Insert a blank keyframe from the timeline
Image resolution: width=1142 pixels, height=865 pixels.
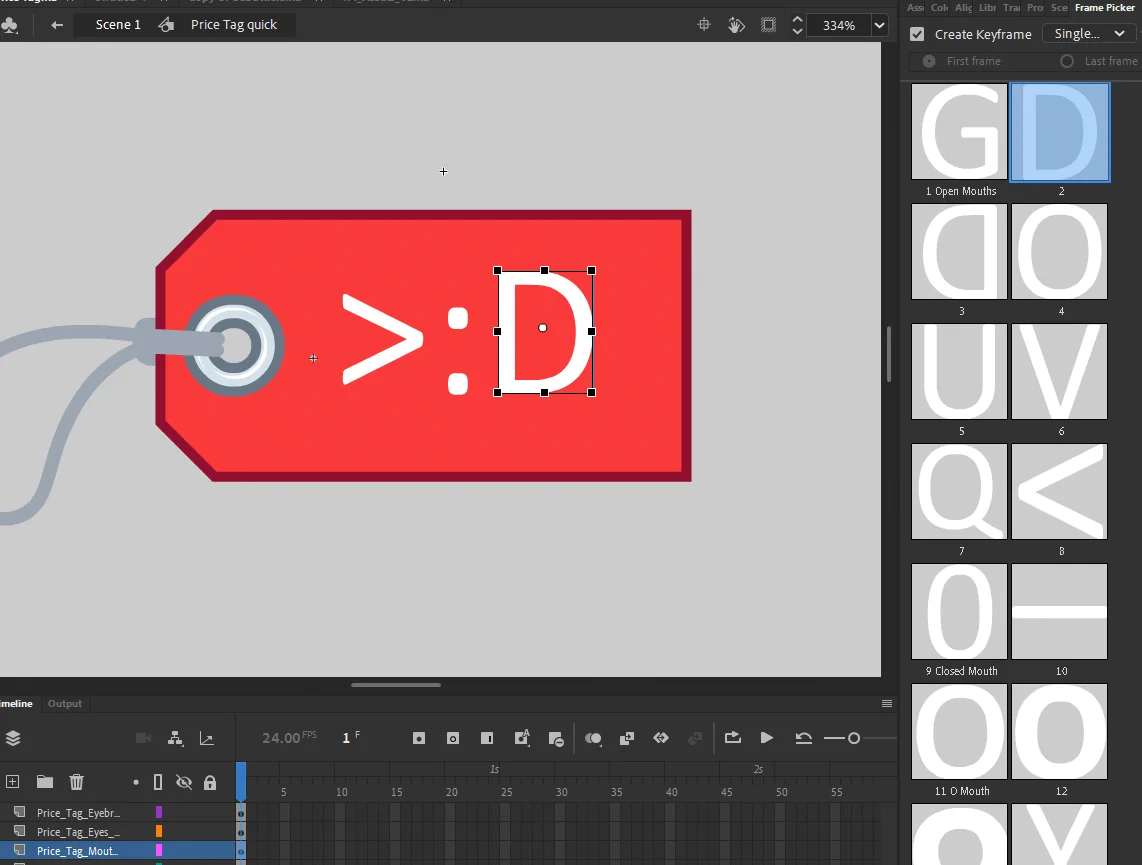453,738
